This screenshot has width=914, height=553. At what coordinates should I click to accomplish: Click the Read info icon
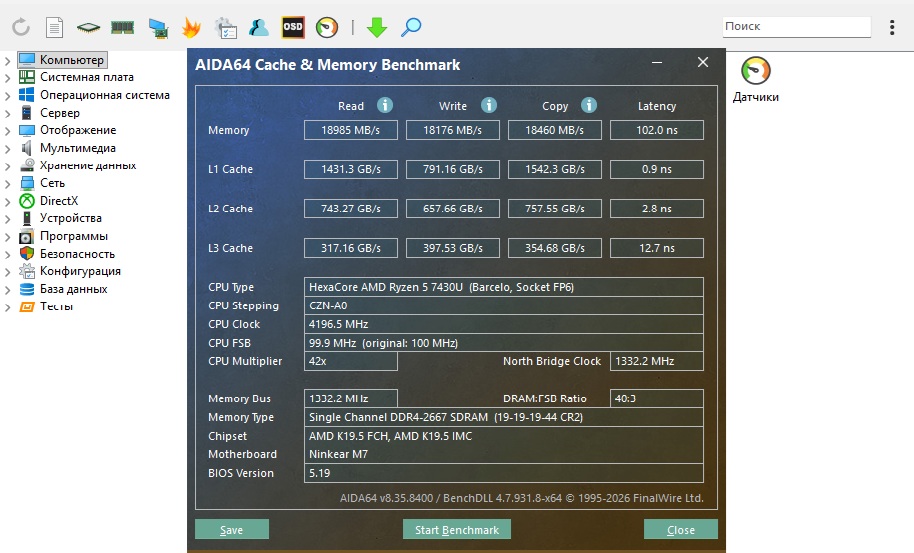click(x=385, y=105)
